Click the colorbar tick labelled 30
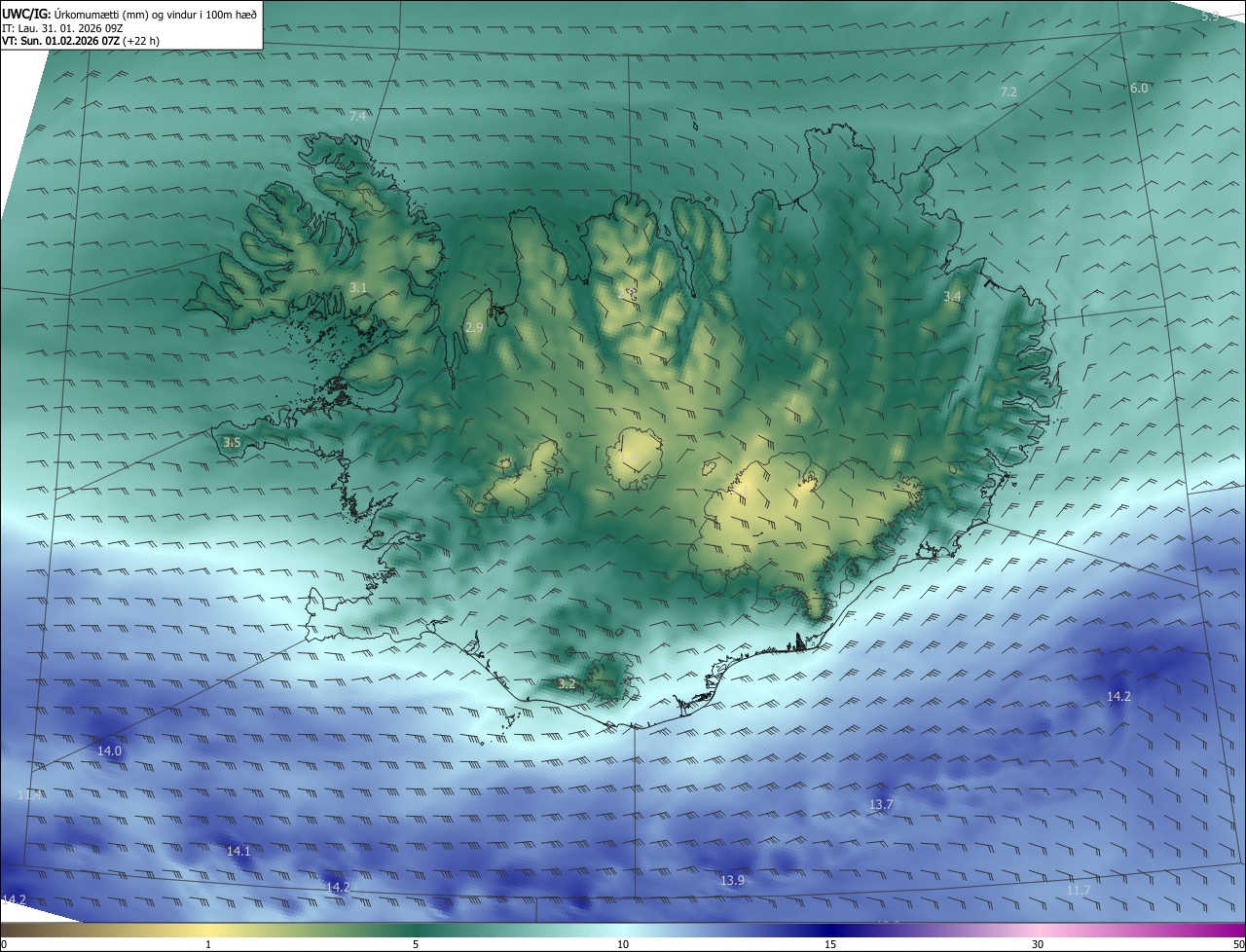The image size is (1246, 952). pos(1038,944)
